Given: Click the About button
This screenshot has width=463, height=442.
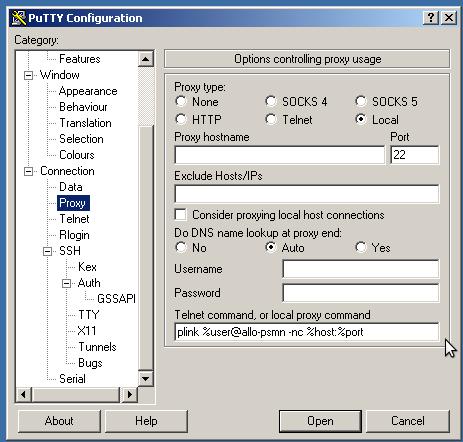Looking at the screenshot, I should 59,421.
